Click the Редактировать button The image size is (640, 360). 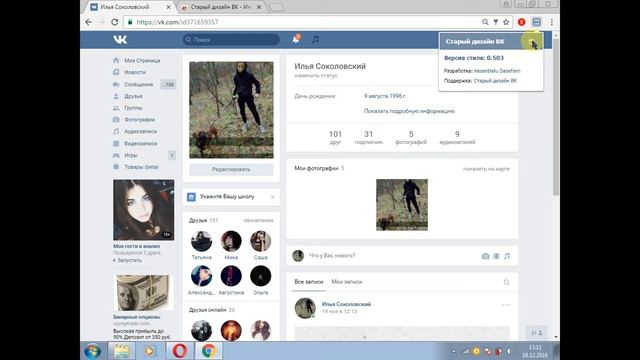click(231, 169)
